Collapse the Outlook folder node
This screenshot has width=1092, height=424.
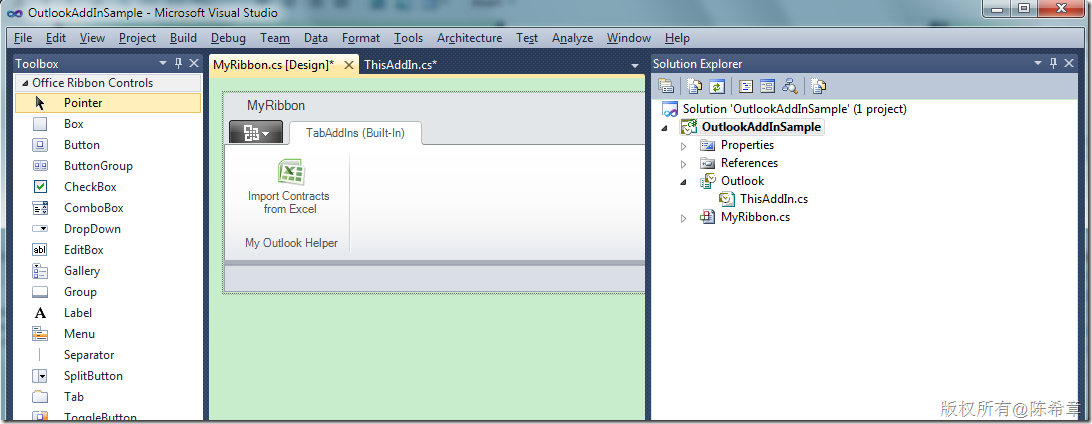pyautogui.click(x=683, y=182)
